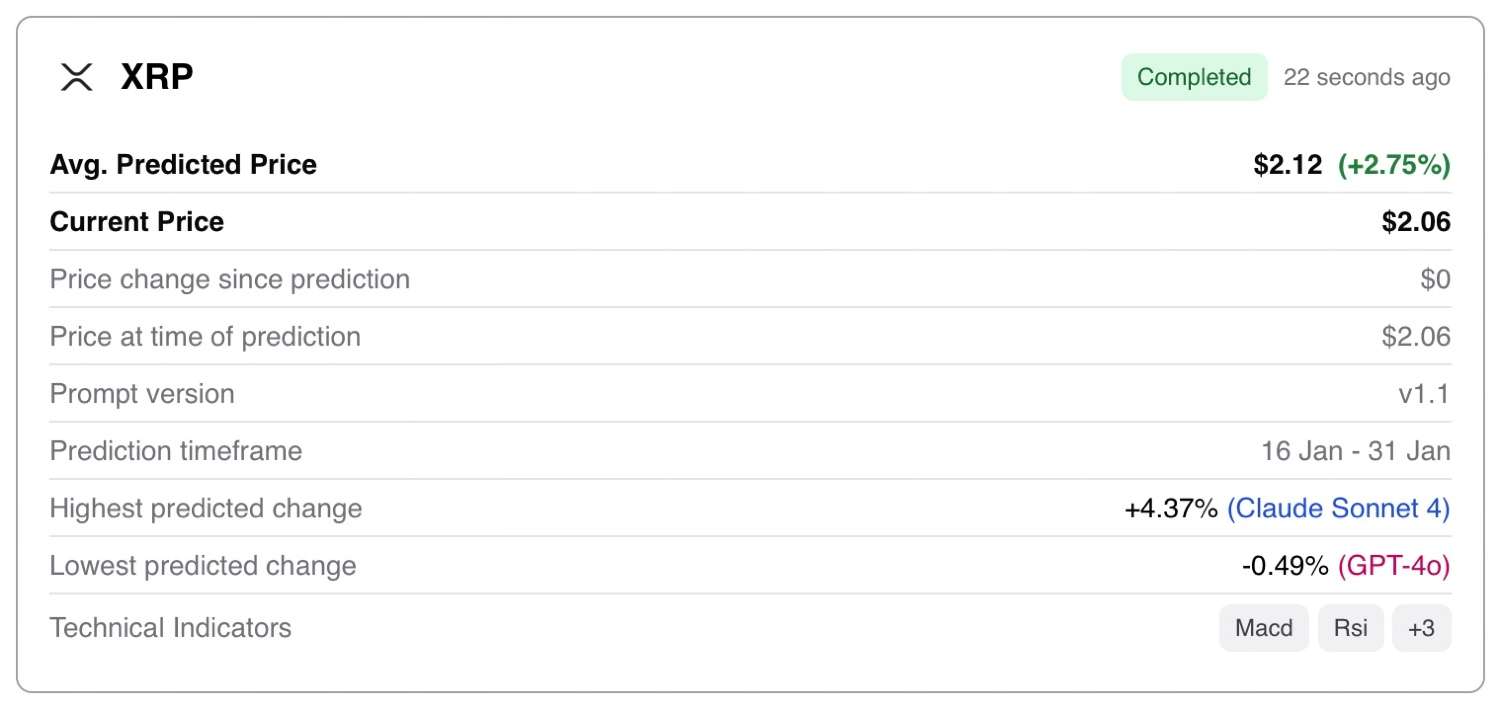The image size is (1500, 709).
Task: Open the GPT-4o model link
Action: coord(1394,566)
